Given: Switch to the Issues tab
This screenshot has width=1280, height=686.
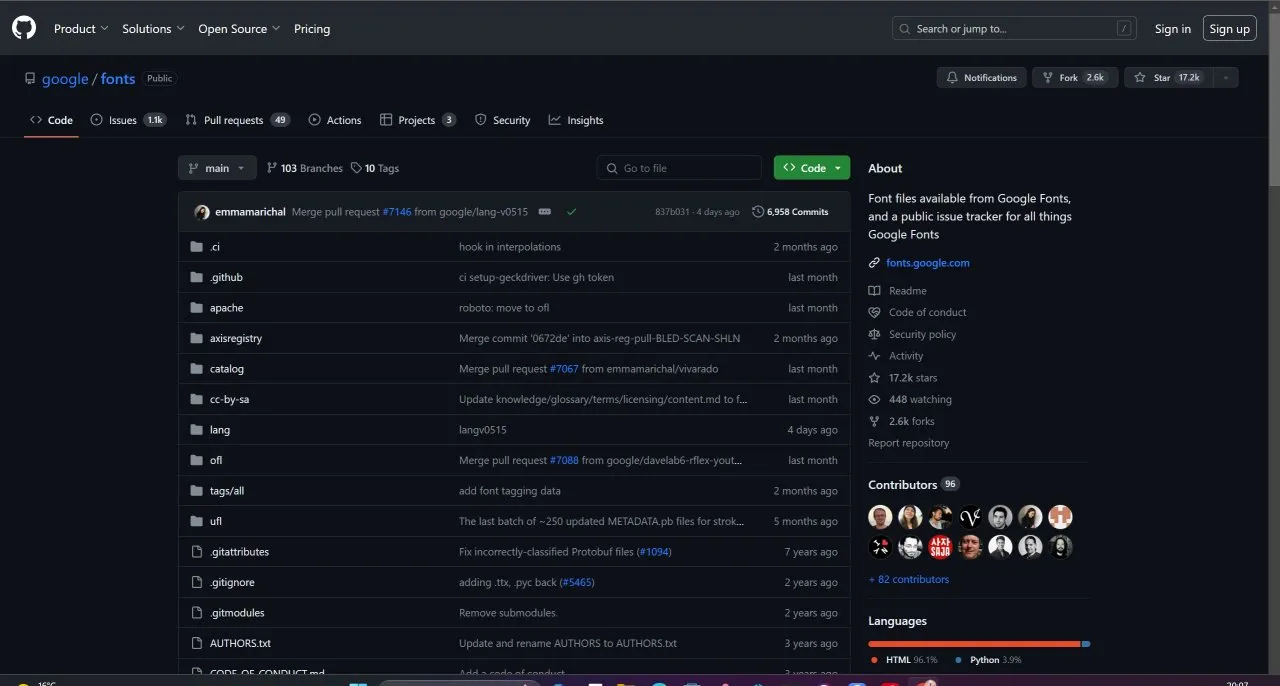Looking at the screenshot, I should pos(128,120).
